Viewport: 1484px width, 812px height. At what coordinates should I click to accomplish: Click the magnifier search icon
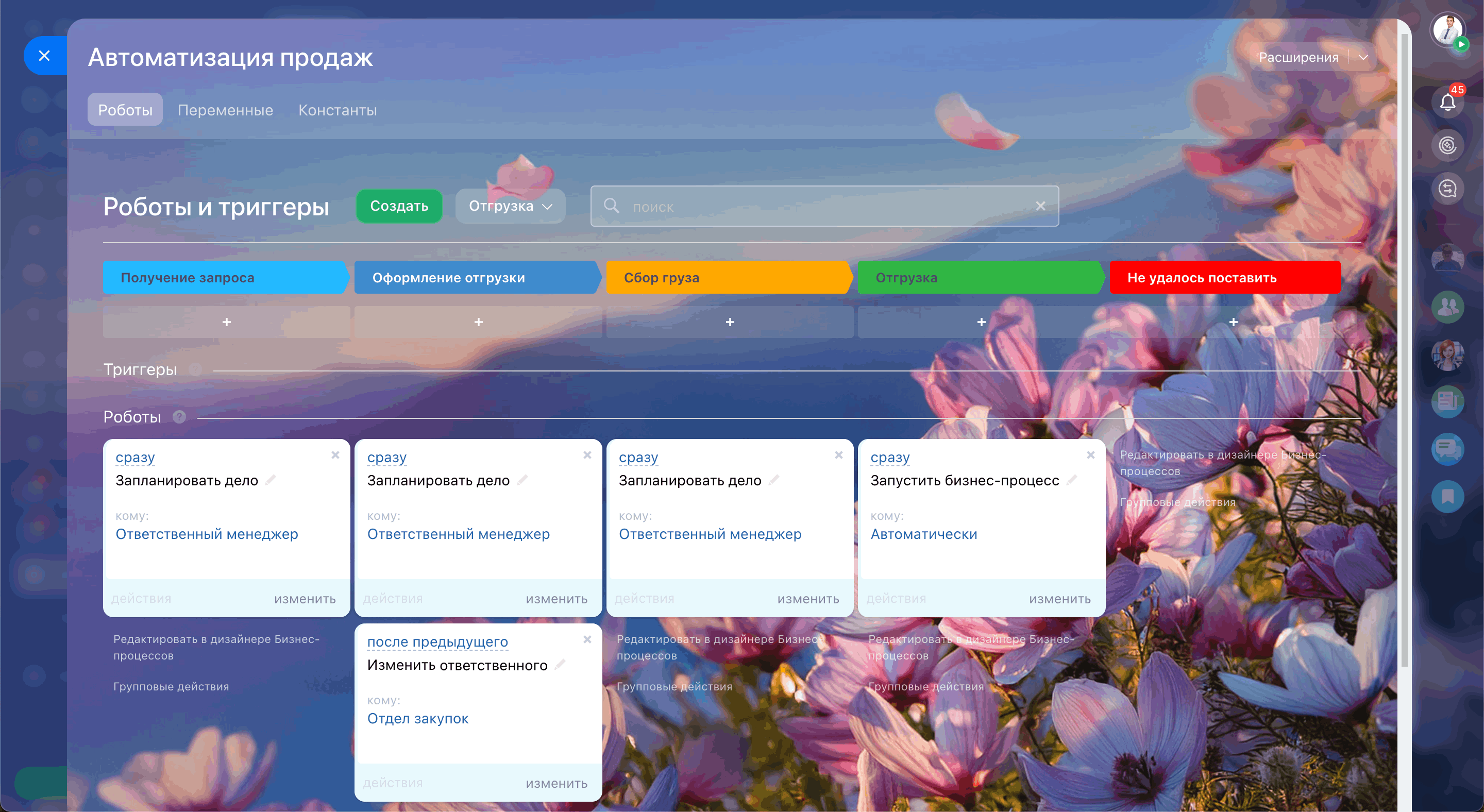click(x=611, y=206)
